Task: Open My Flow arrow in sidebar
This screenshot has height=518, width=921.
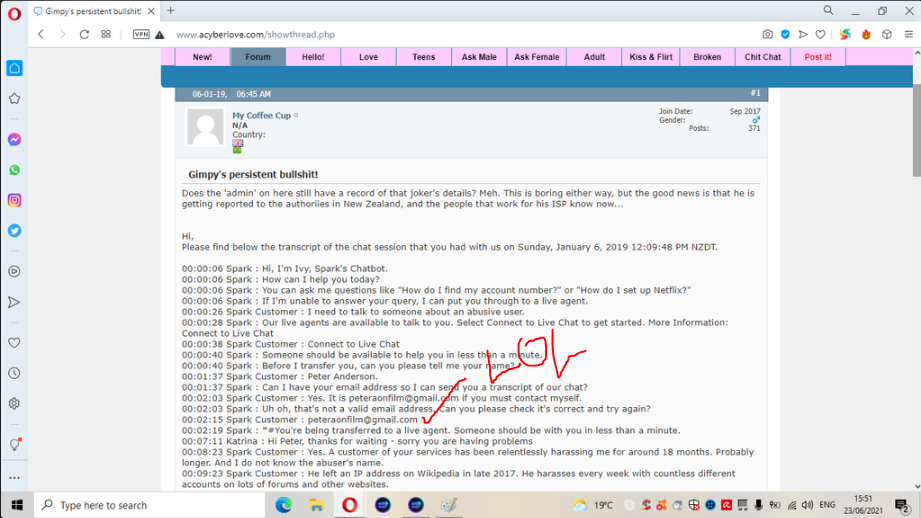Action: tap(15, 302)
